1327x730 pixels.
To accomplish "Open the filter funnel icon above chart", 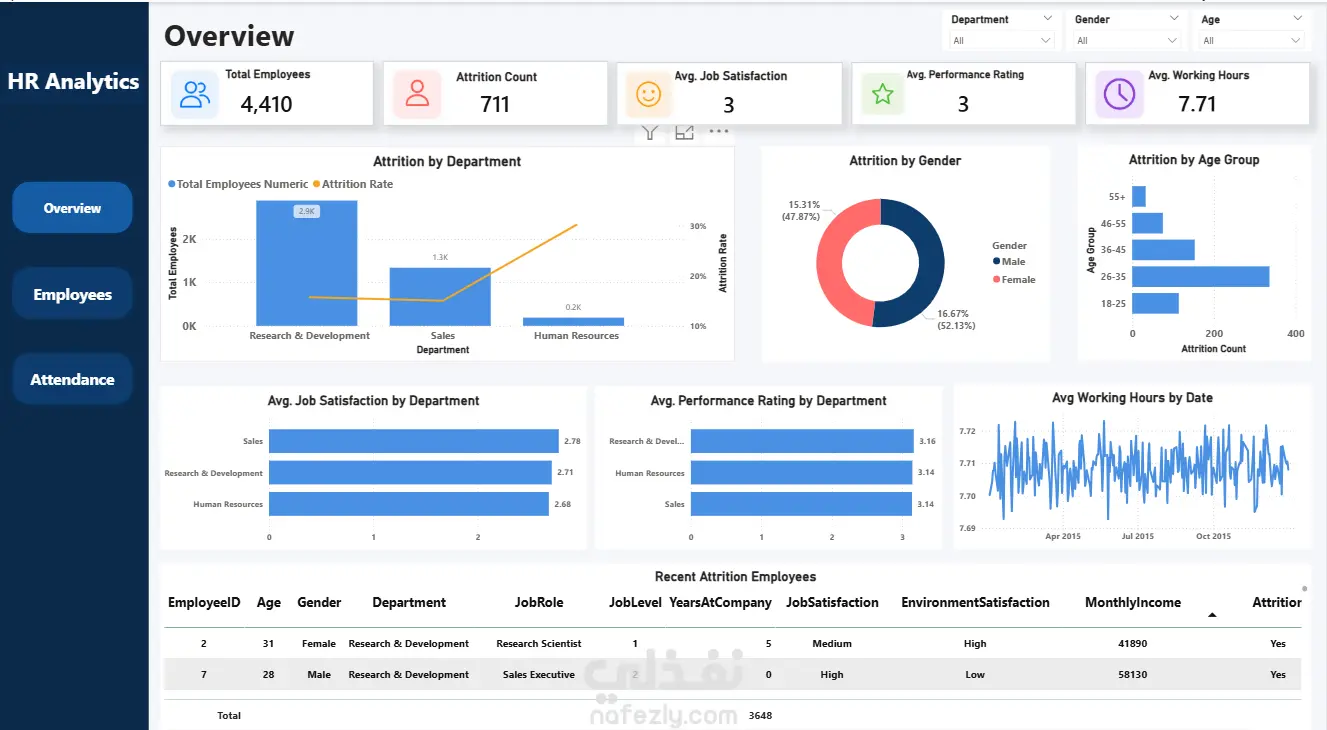I will coord(650,132).
